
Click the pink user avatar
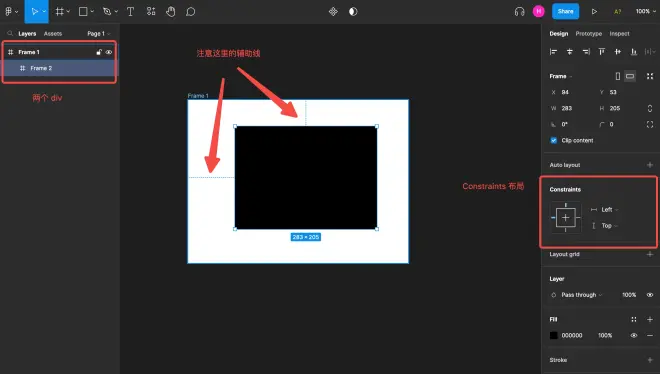click(x=538, y=12)
